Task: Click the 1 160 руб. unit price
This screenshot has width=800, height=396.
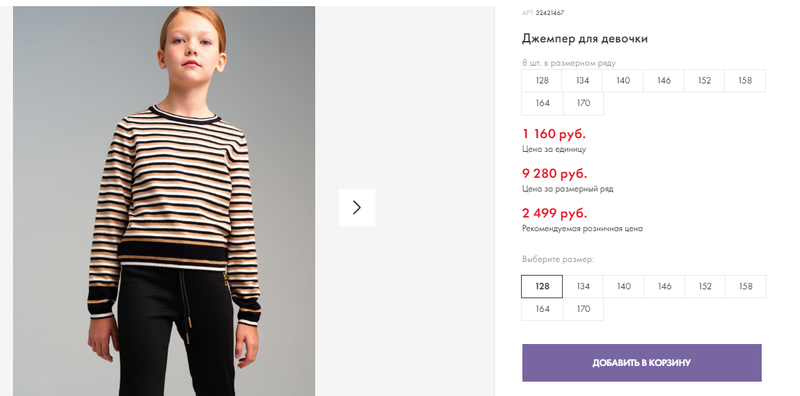Action: pyautogui.click(x=554, y=134)
